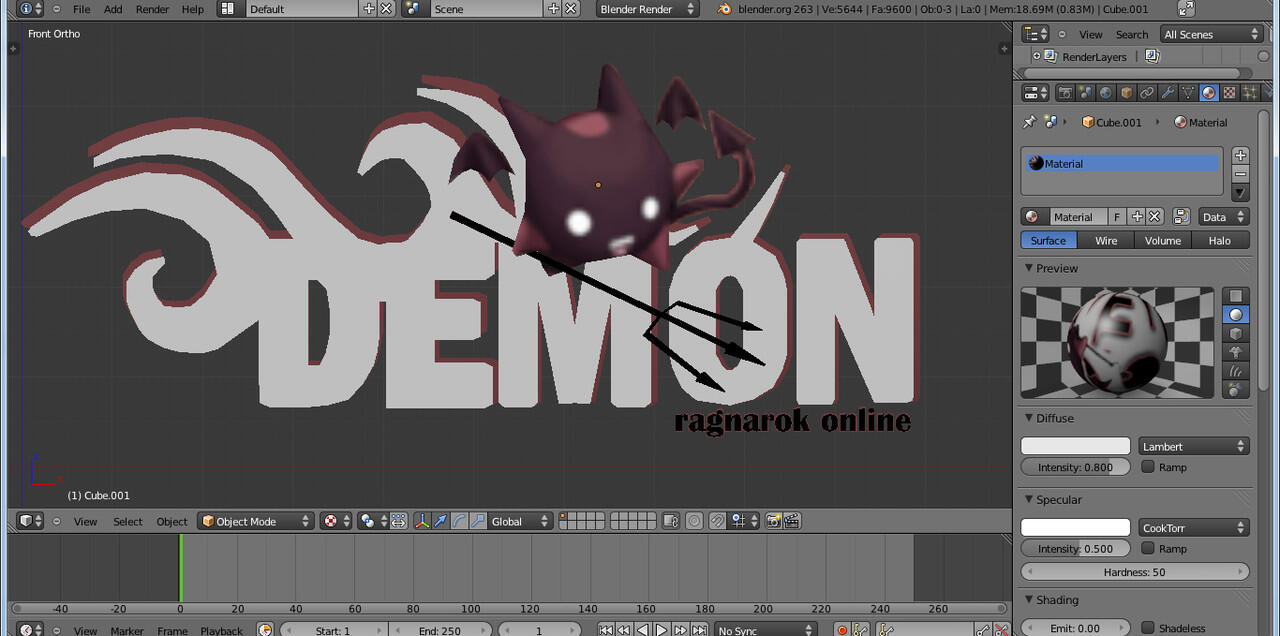This screenshot has height=636, width=1280.
Task: Open timeline Marker menu
Action: [127, 630]
